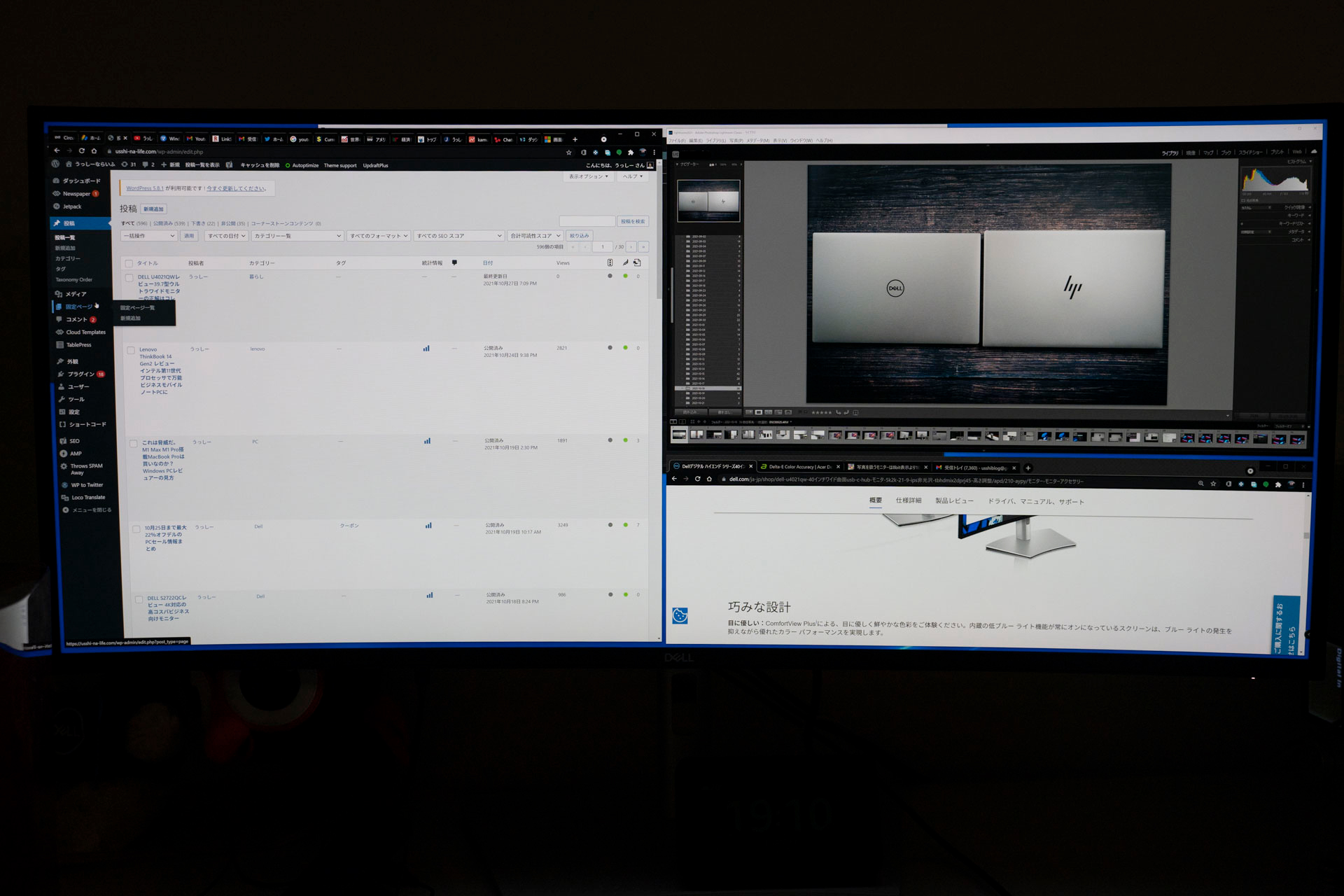This screenshot has width=1344, height=896.
Task: Select the Lightroom Navigator preview thumbnail
Action: 708,200
